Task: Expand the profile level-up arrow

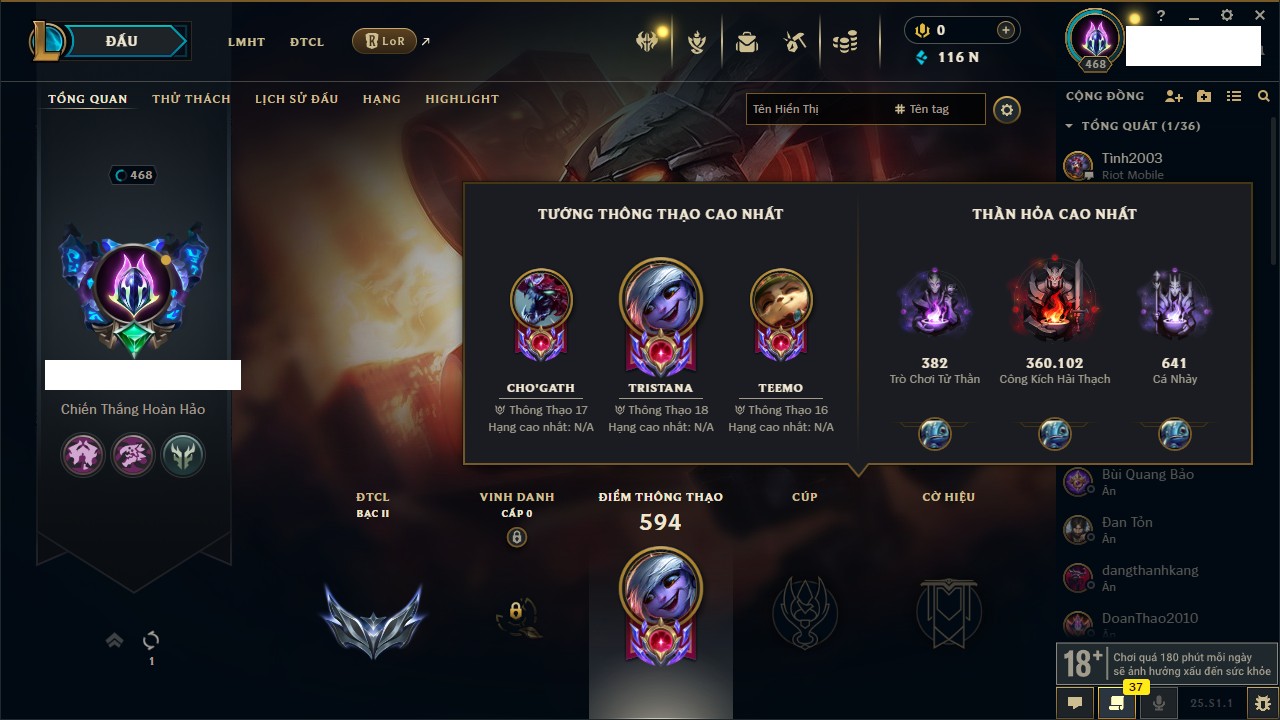Action: pos(115,640)
